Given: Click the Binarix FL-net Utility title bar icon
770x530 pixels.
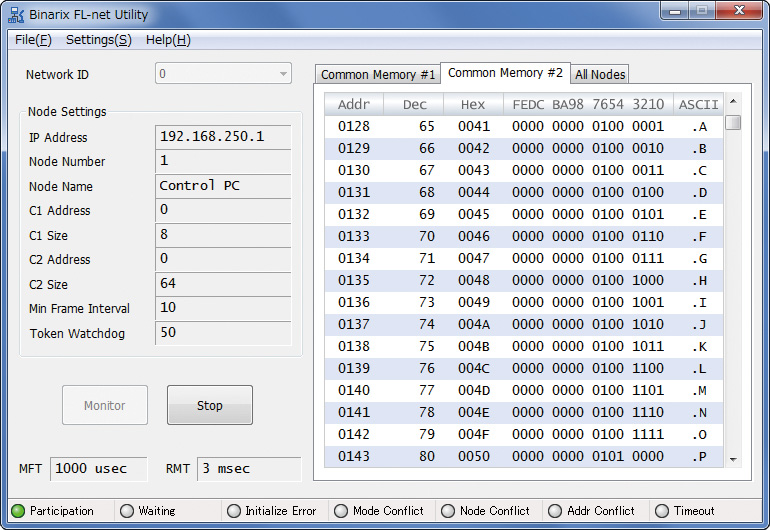Looking at the screenshot, I should 16,15.
